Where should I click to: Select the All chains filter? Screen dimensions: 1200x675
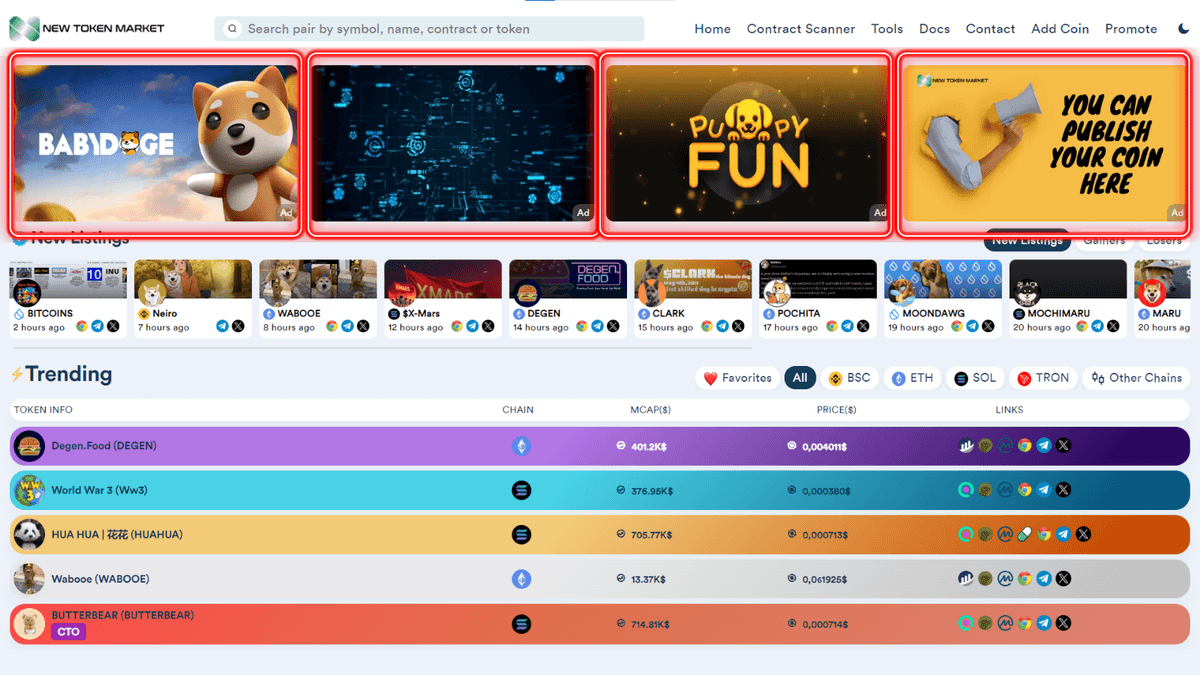[800, 378]
